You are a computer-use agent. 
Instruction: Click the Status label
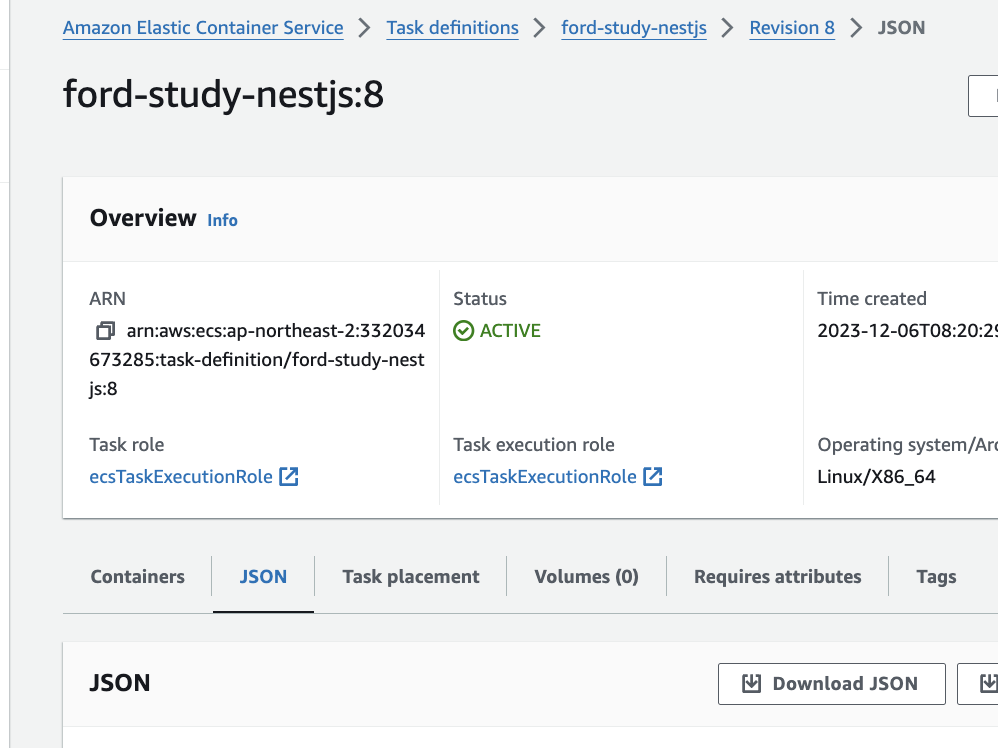click(480, 299)
